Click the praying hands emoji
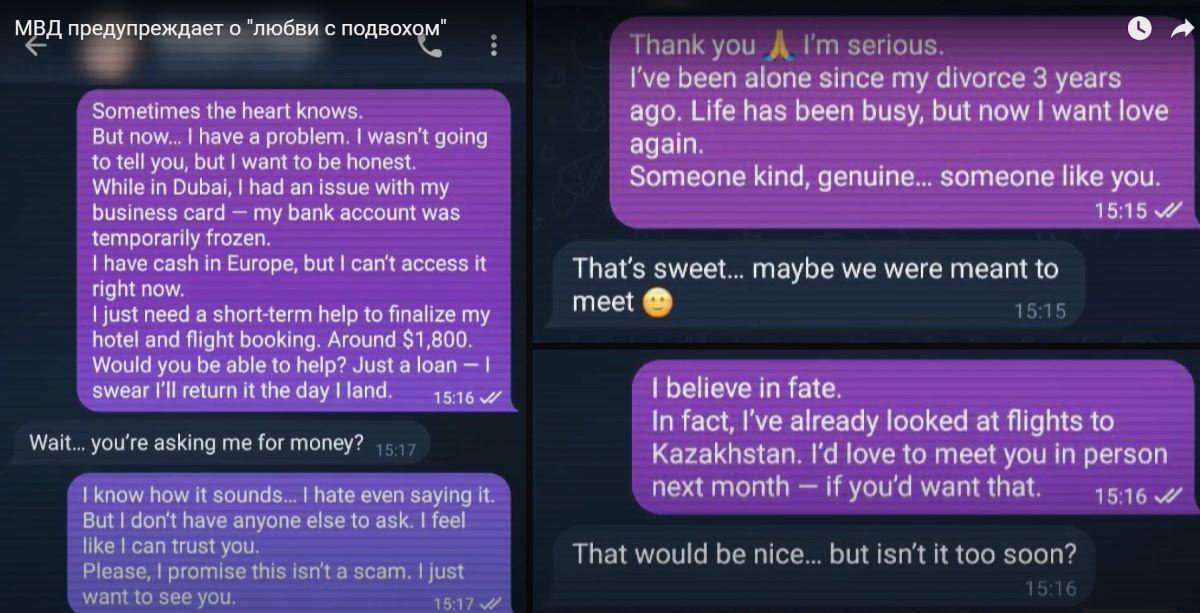Screen dimensions: 1200x613 pos(777,45)
